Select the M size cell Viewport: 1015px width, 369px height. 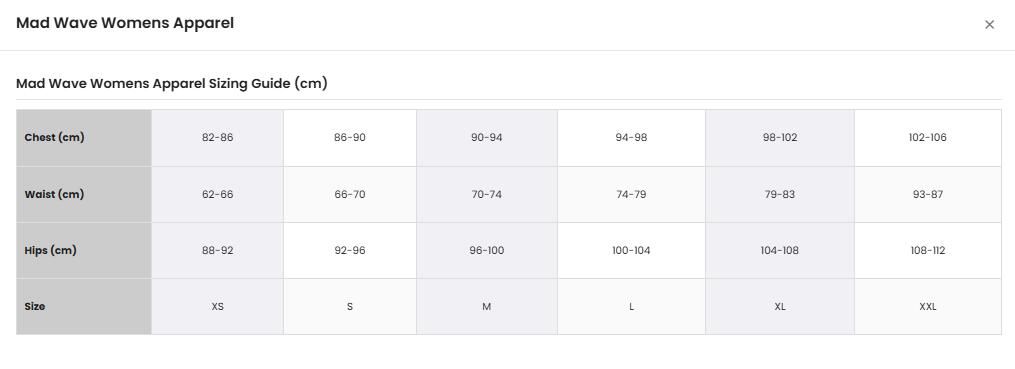pos(487,306)
